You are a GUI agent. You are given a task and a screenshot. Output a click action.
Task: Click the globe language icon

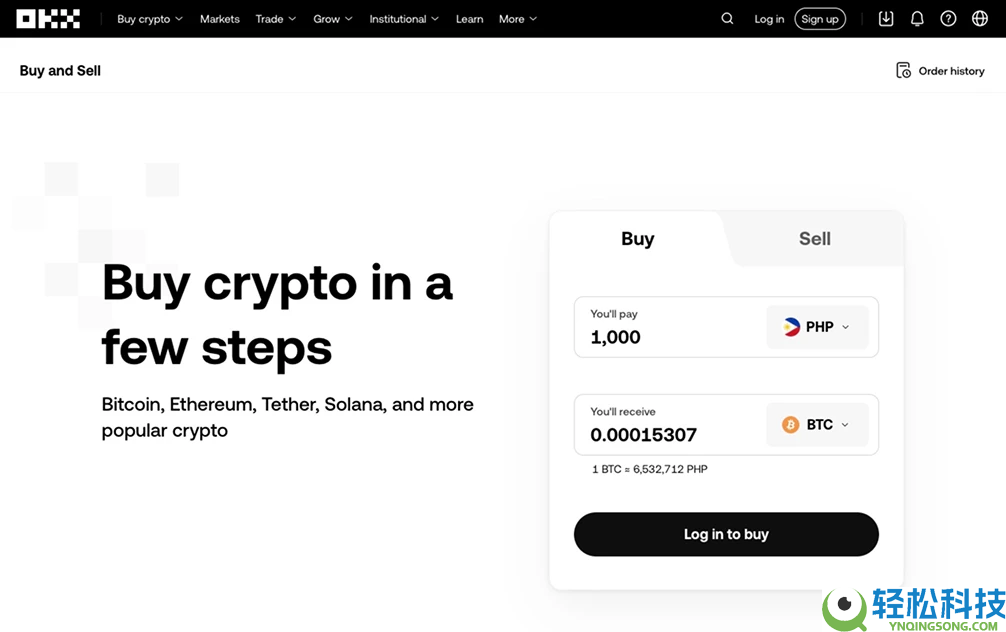pos(980,19)
